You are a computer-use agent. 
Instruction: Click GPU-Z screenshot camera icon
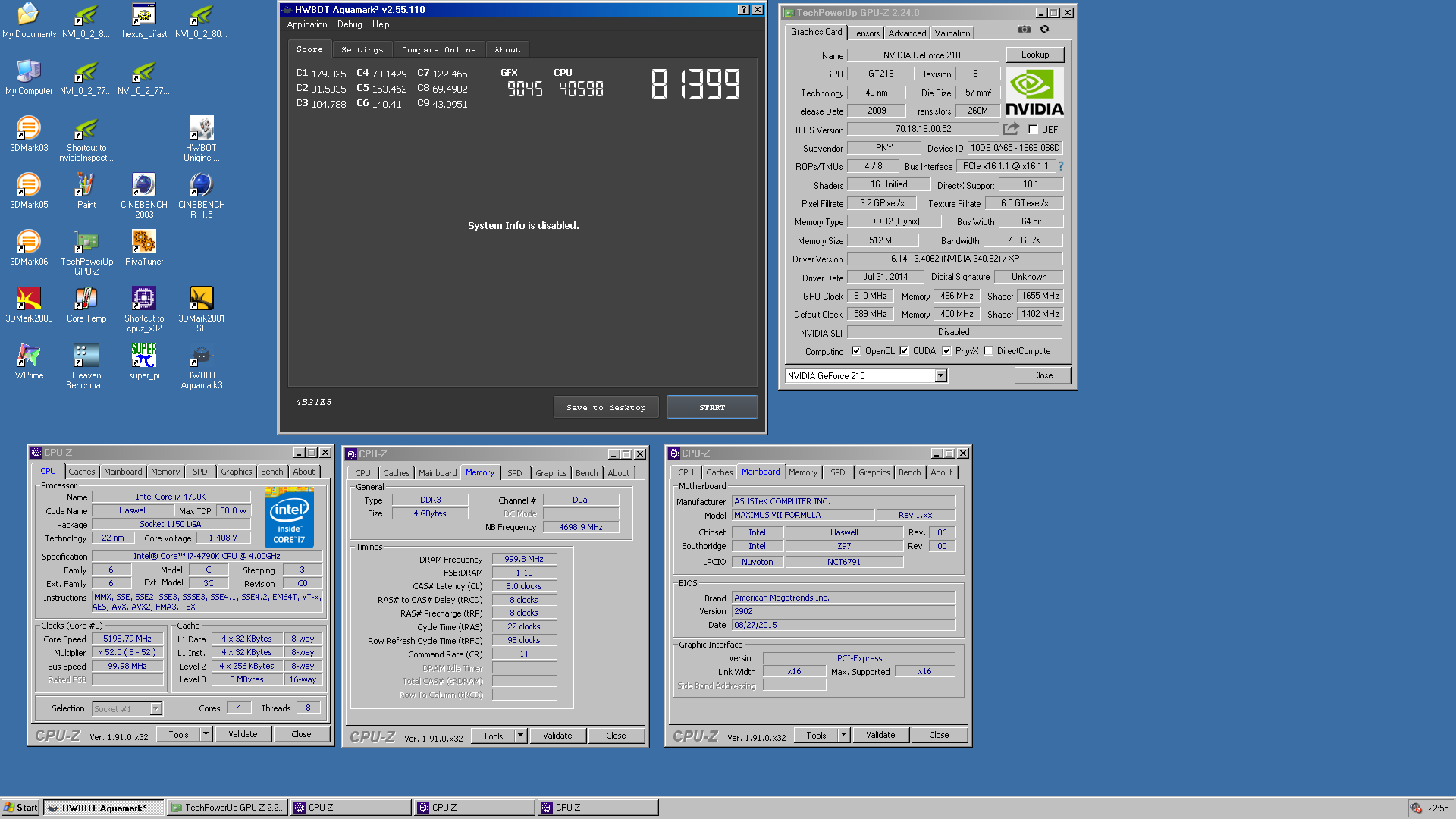[1024, 30]
